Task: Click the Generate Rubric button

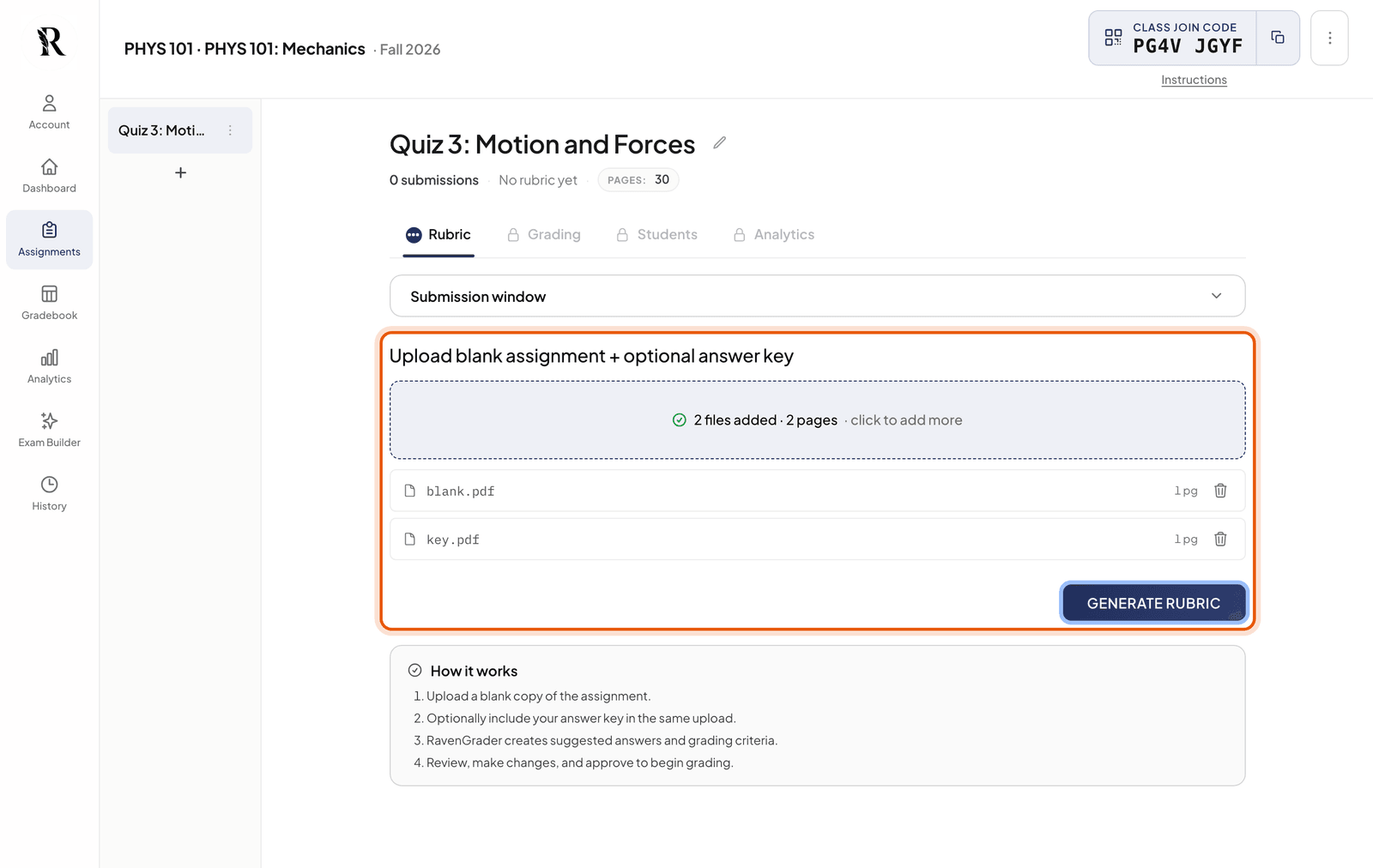Action: 1153,603
